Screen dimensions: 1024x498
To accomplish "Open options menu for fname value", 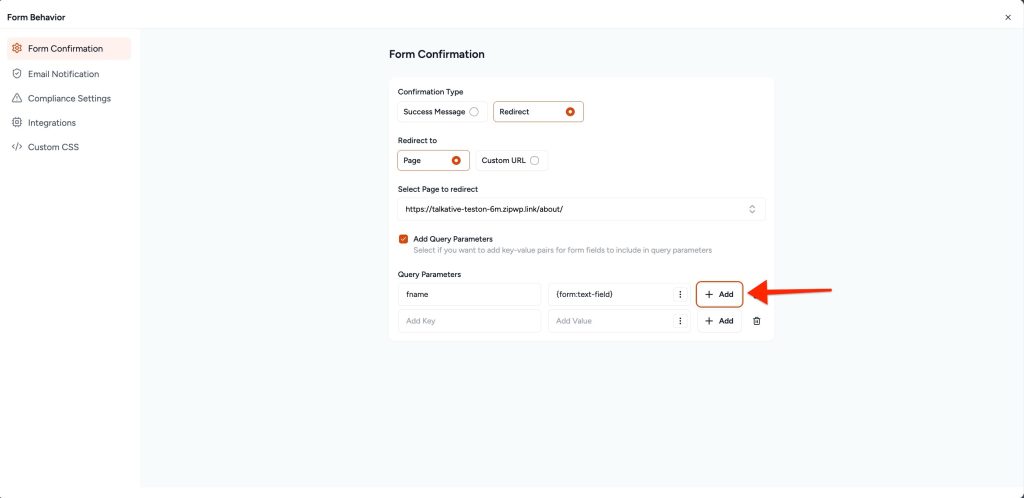I will tap(680, 295).
